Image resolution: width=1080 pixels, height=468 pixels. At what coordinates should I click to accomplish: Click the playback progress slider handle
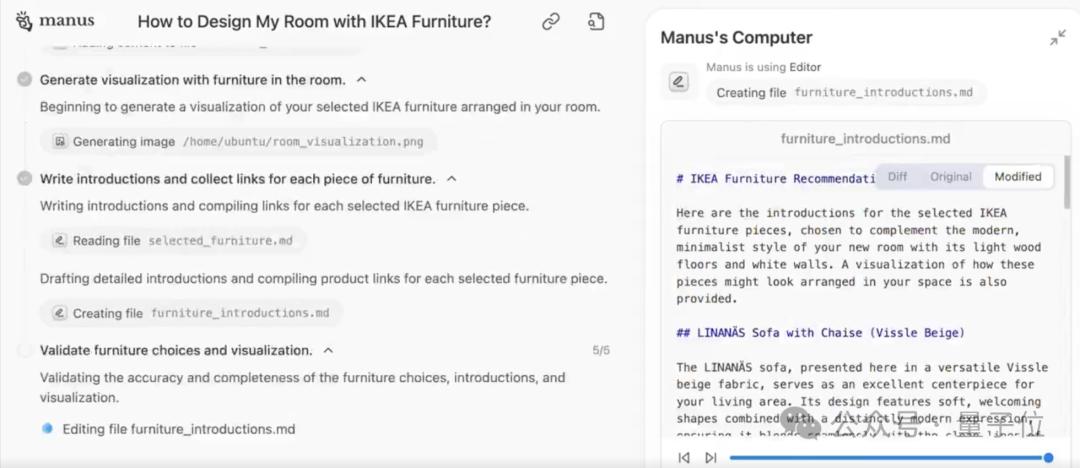coord(1048,458)
